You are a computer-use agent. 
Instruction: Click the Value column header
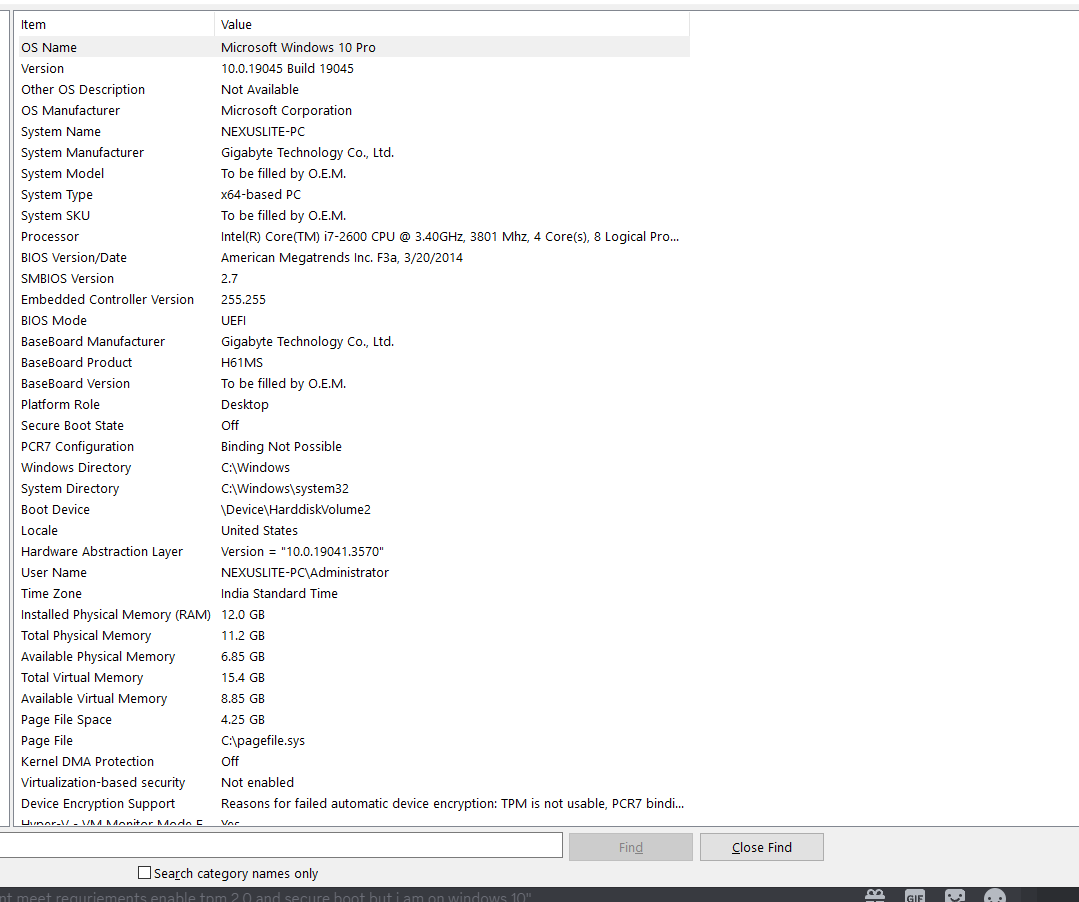452,25
